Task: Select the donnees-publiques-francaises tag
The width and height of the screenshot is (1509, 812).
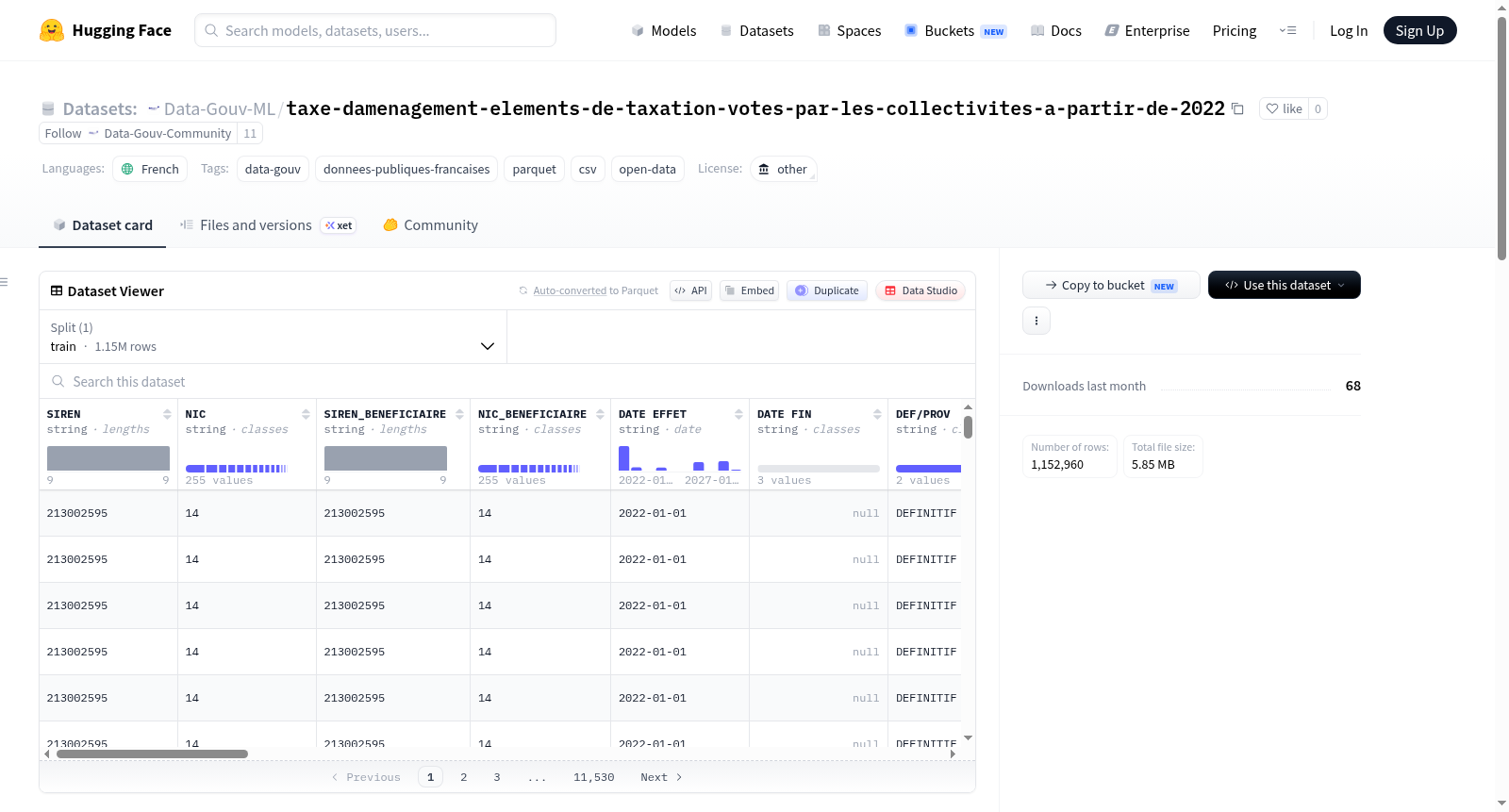Action: (x=406, y=169)
